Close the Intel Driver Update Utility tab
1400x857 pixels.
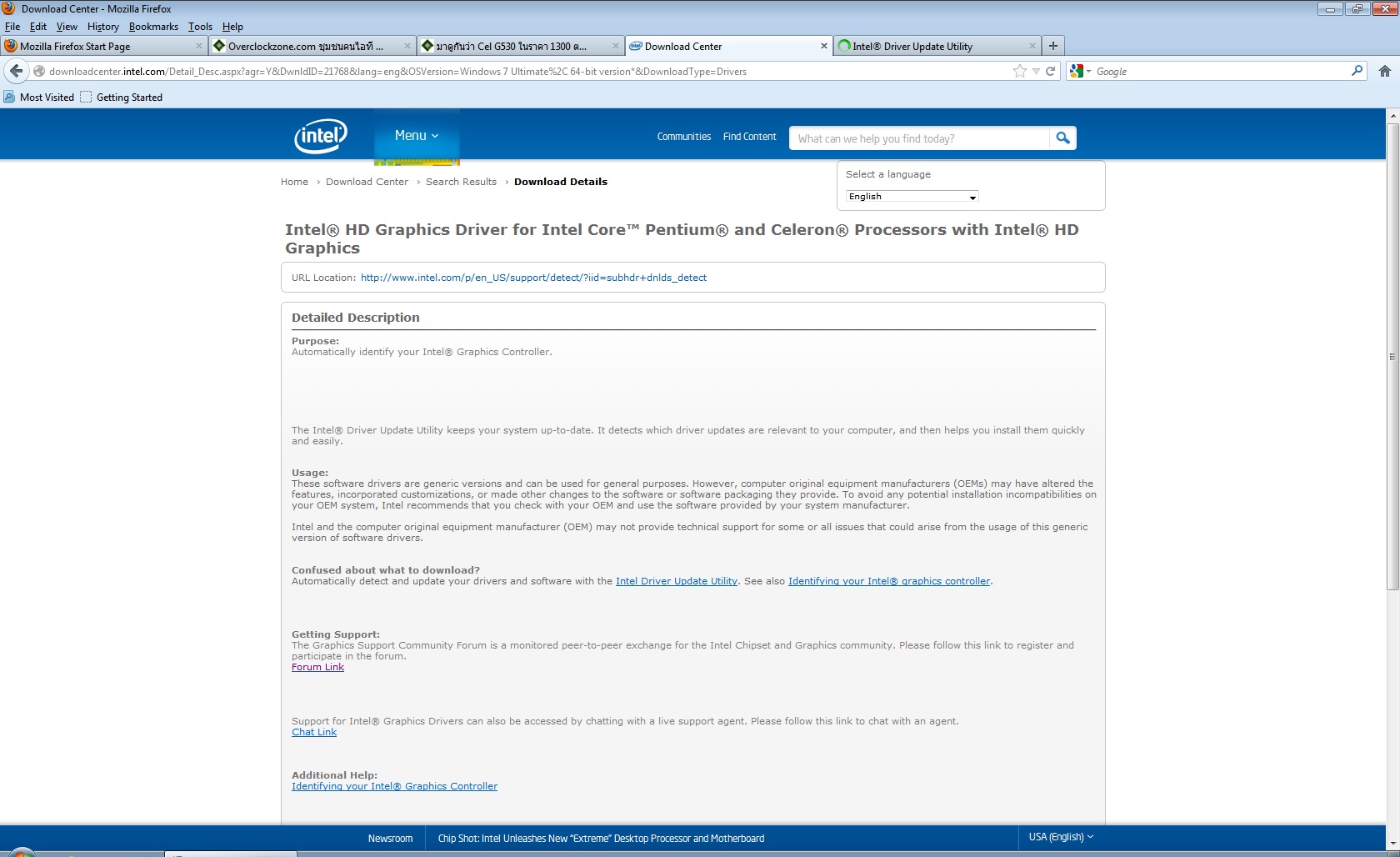pos(1032,46)
